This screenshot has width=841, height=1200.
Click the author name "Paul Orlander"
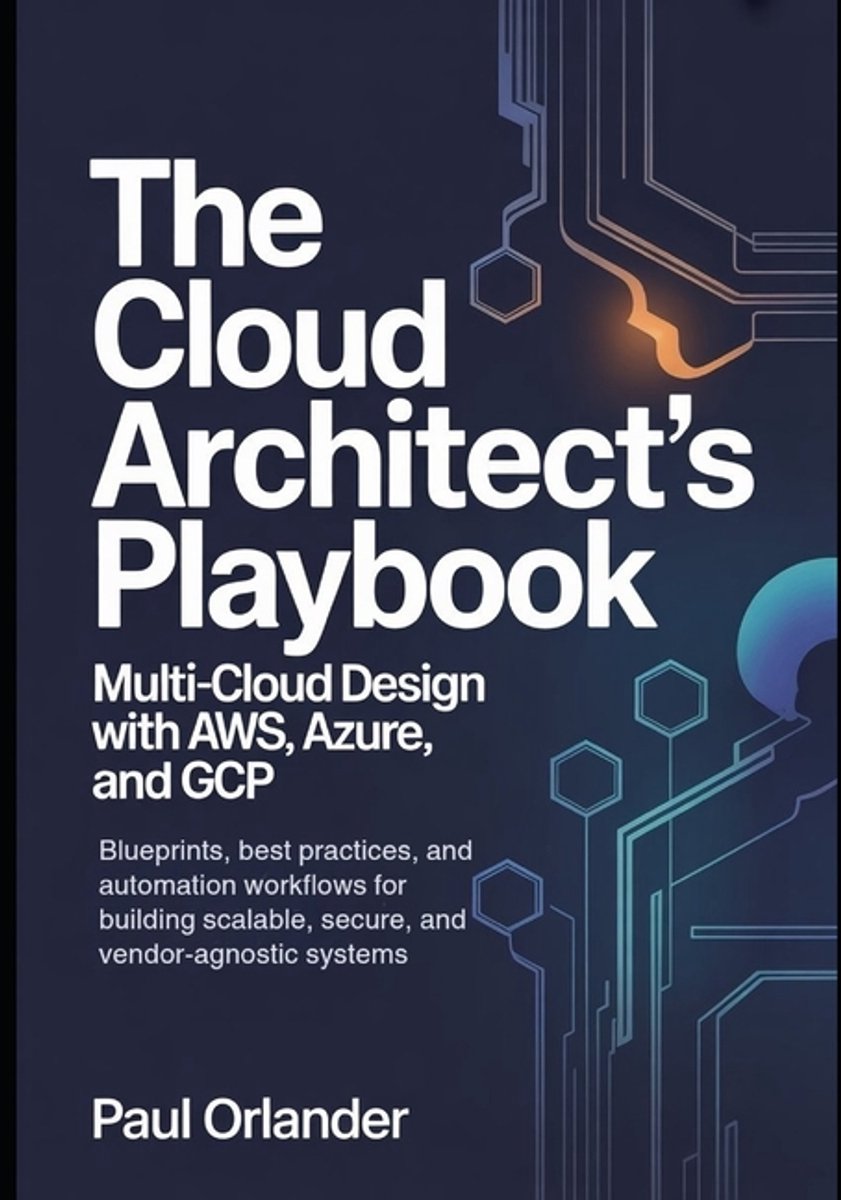click(x=250, y=1119)
